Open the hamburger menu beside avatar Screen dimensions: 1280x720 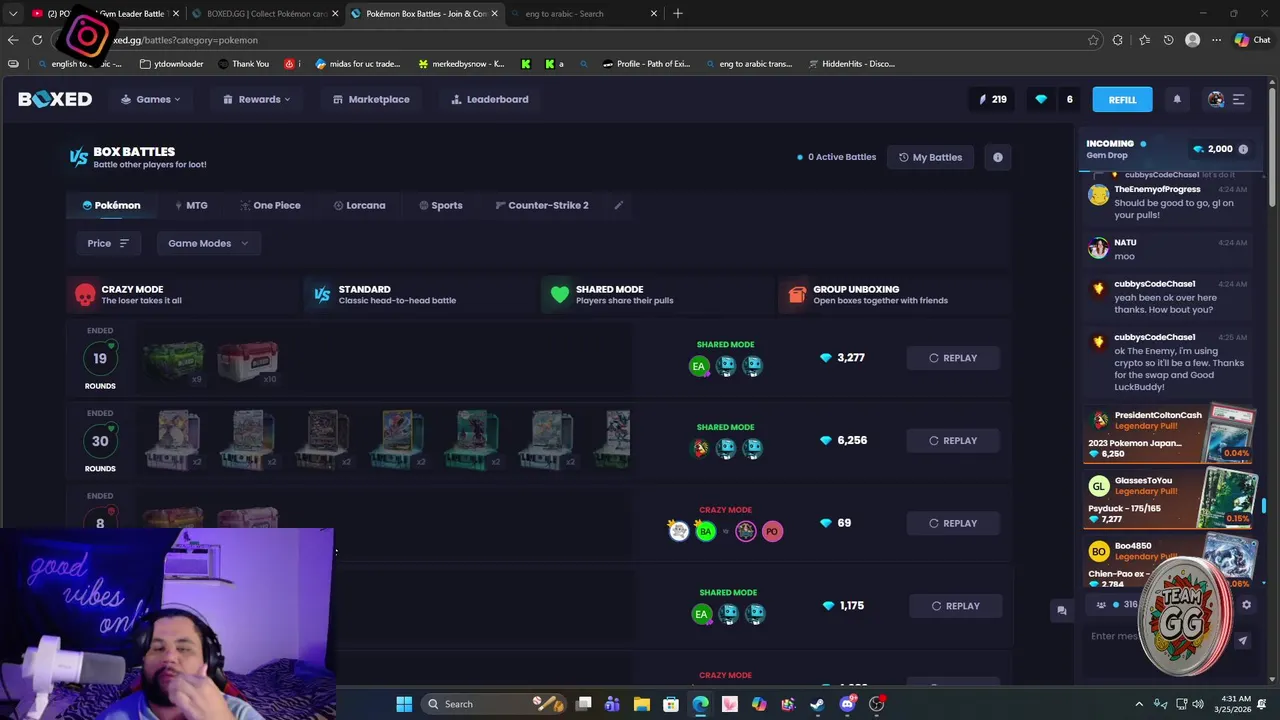click(1238, 99)
